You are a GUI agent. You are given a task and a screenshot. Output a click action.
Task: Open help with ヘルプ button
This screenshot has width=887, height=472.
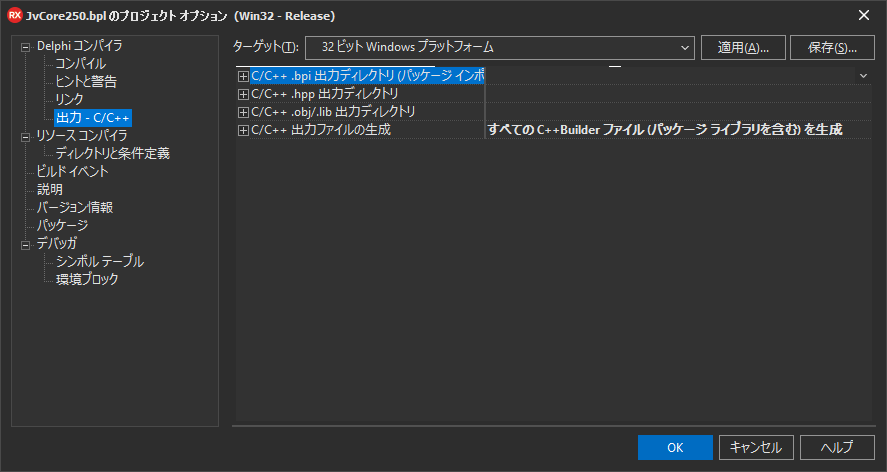pyautogui.click(x=837, y=448)
